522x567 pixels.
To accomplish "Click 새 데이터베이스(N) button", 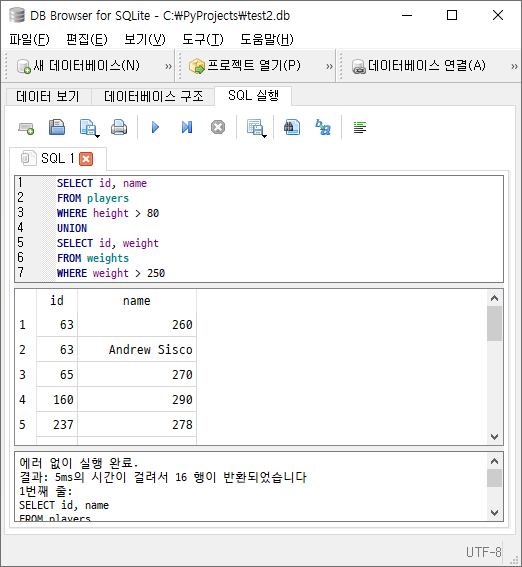I will [x=78, y=66].
